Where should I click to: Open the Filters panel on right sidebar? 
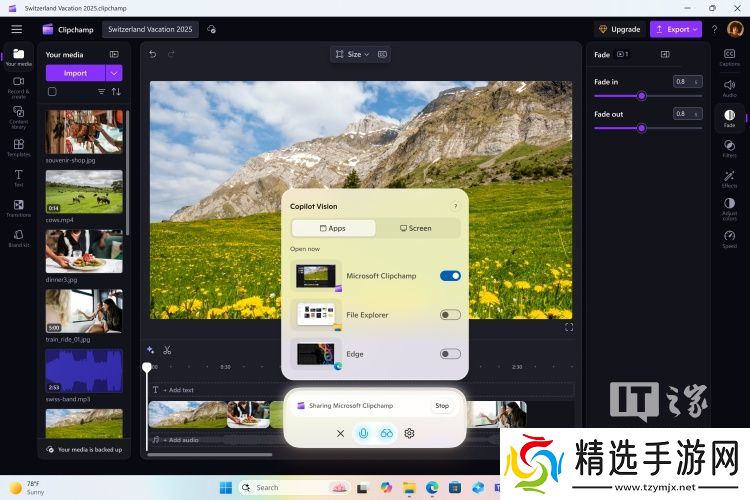pyautogui.click(x=729, y=147)
